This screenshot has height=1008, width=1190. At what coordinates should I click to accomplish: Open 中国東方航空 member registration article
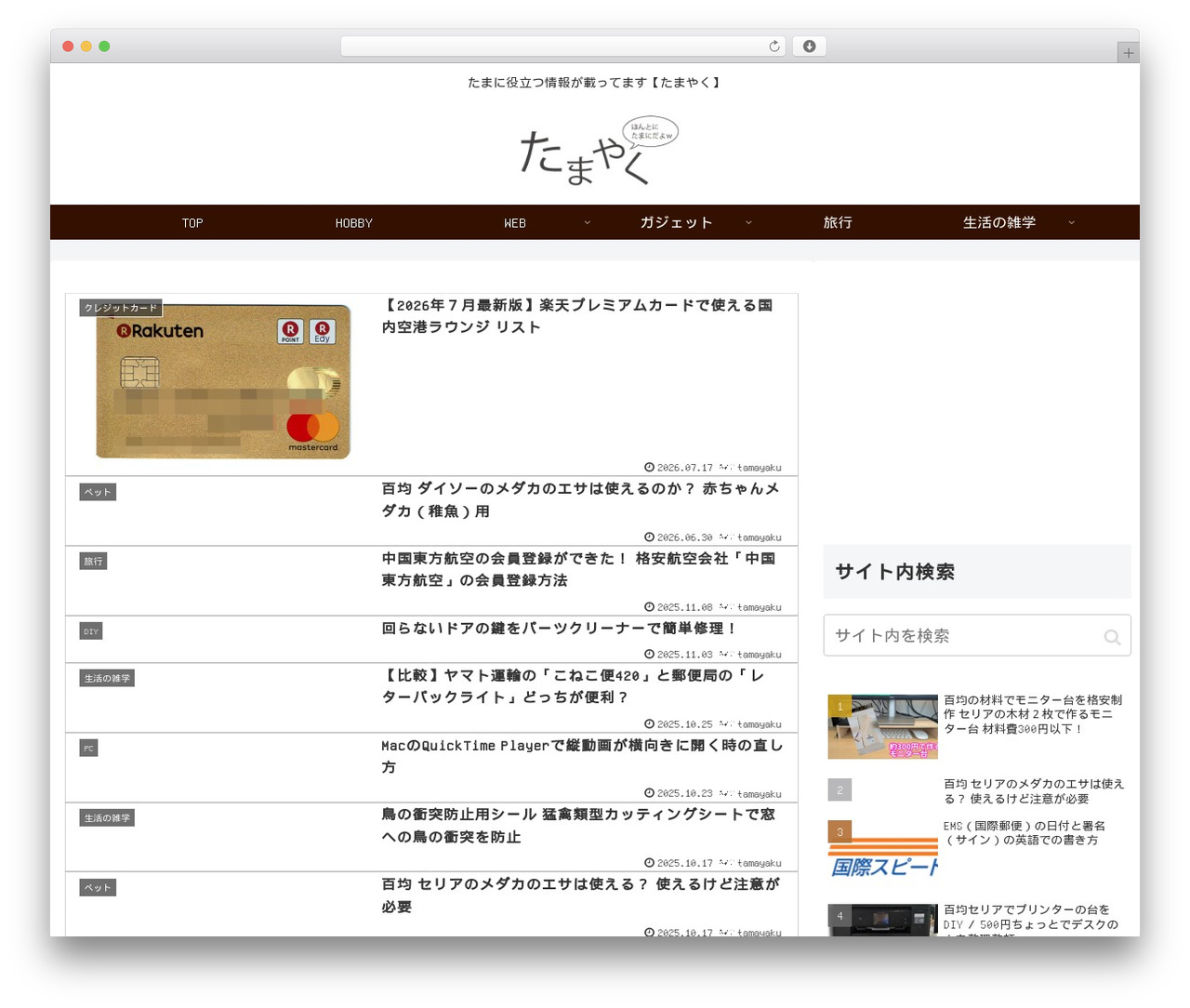pyautogui.click(x=578, y=569)
